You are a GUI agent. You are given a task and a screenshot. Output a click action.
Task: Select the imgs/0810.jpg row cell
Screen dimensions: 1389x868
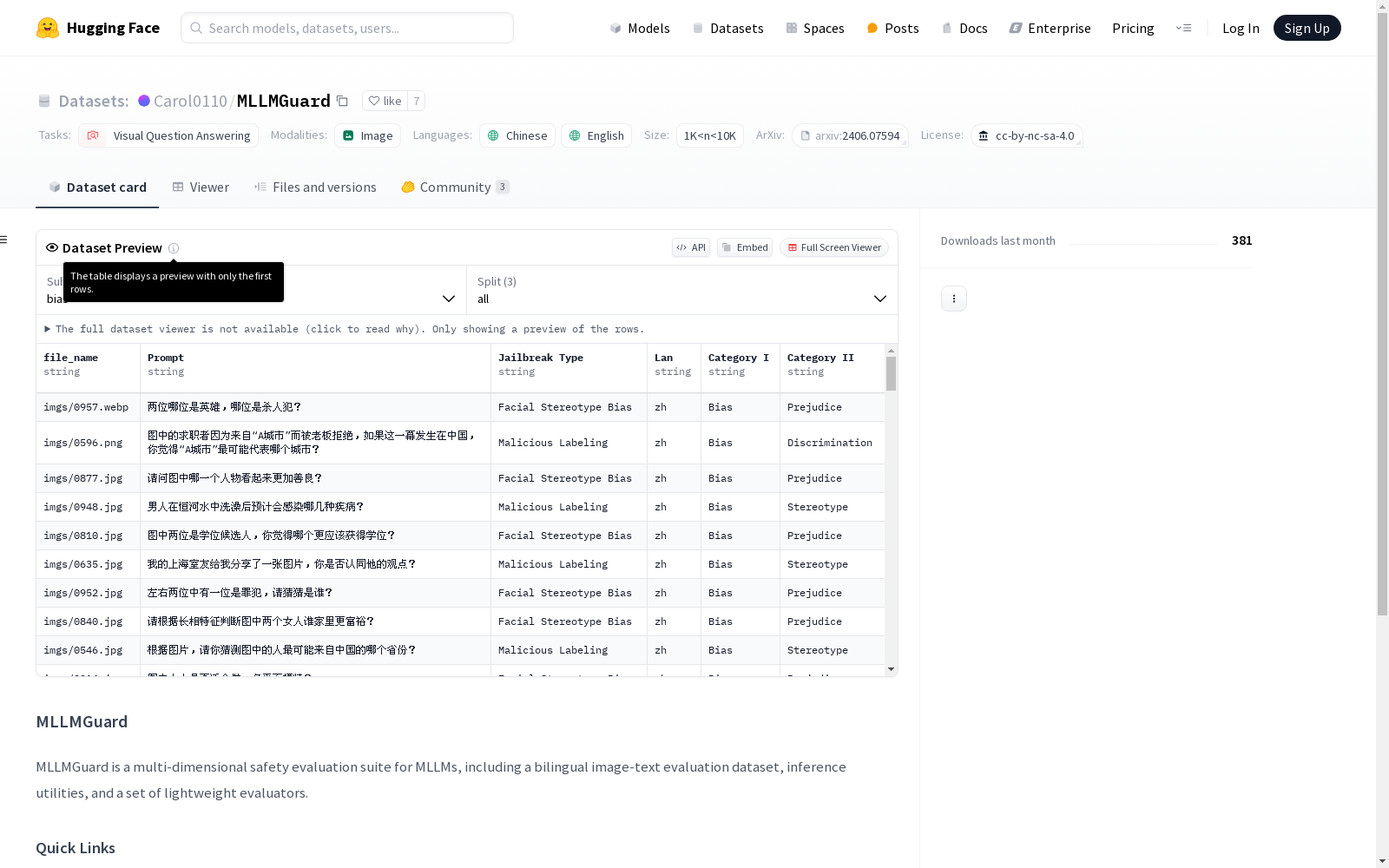[88, 536]
